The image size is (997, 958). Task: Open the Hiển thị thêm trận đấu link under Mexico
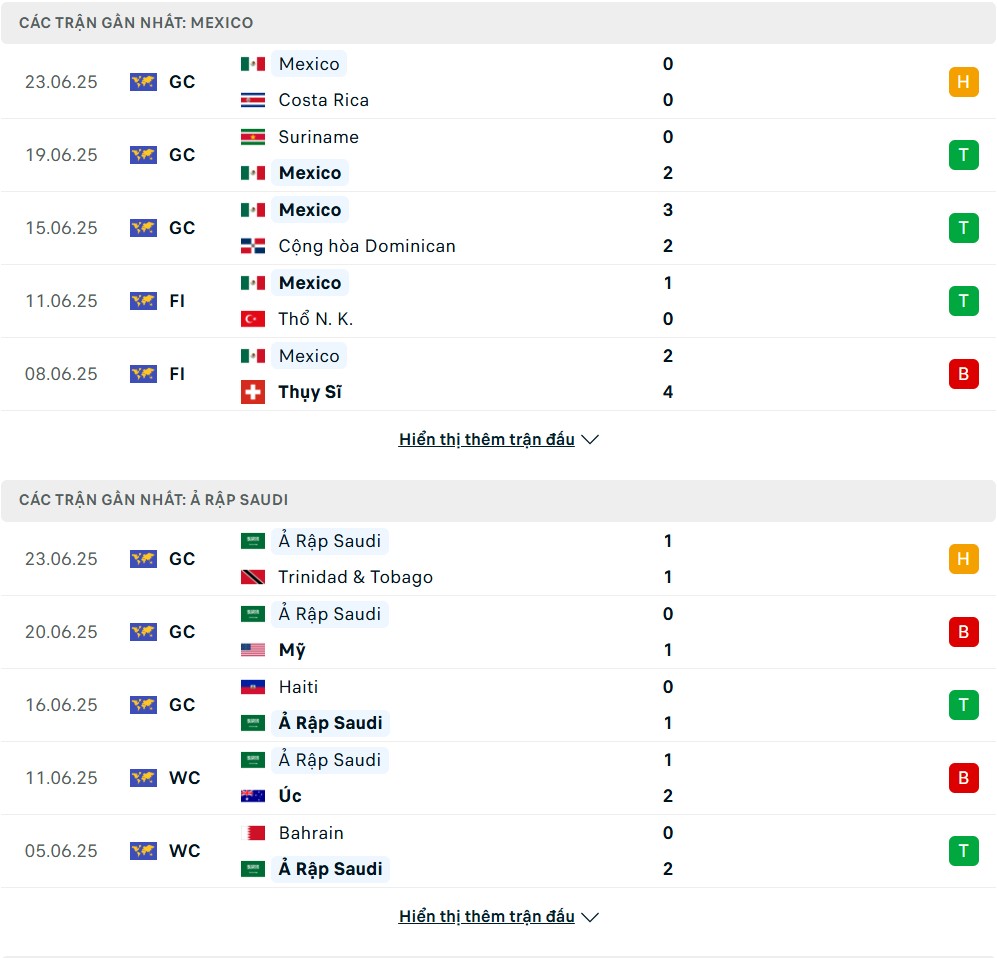[x=486, y=439]
